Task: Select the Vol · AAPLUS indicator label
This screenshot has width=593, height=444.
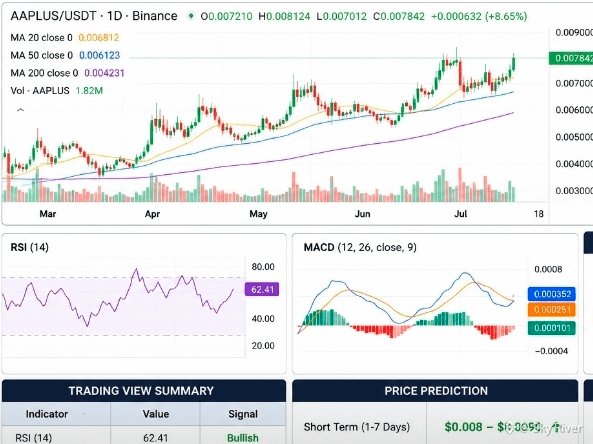Action: pos(40,90)
